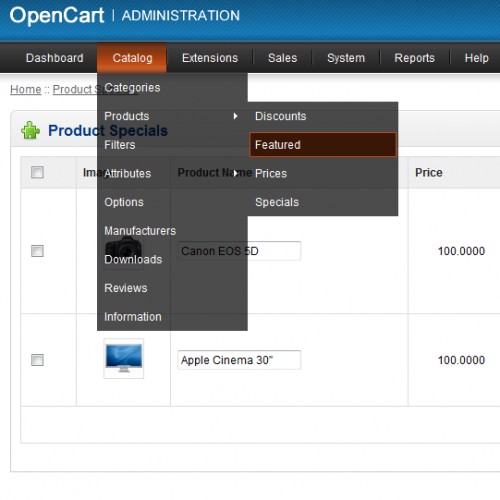The image size is (500, 500).
Task: Choose Filters in the Catalog dropdown
Action: click(x=172, y=145)
